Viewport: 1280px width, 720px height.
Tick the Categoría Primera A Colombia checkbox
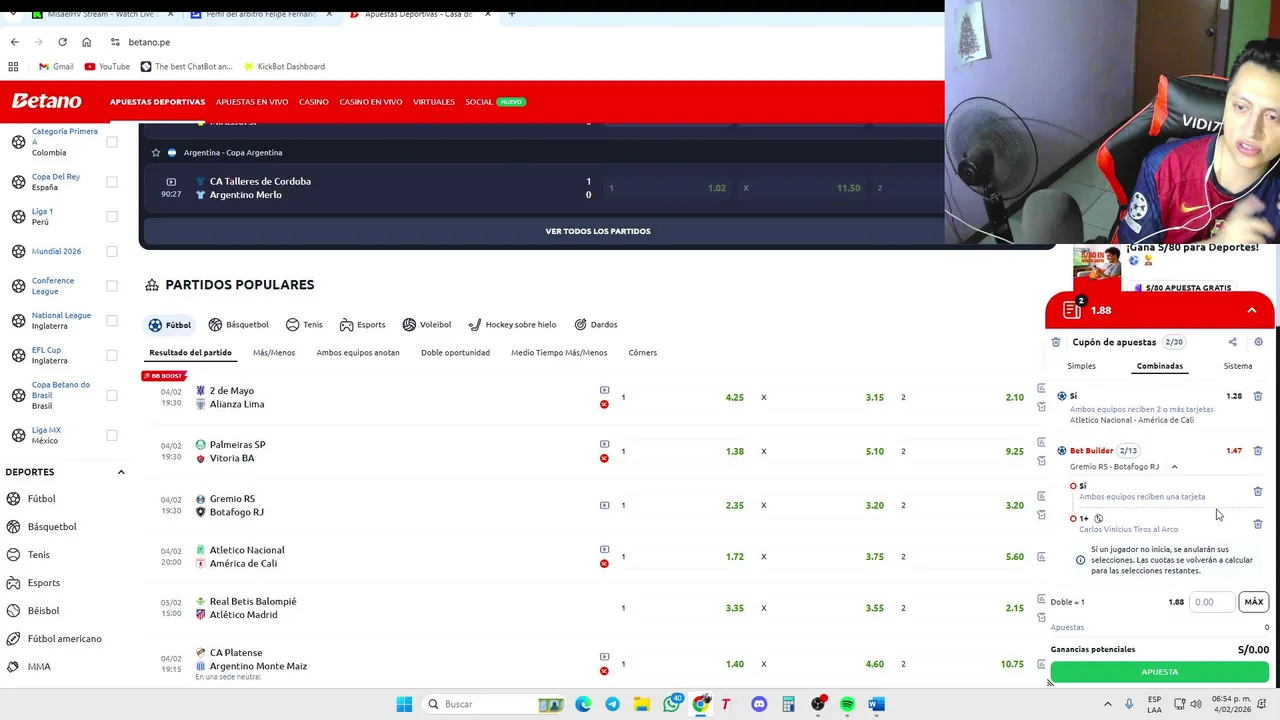pyautogui.click(x=112, y=142)
